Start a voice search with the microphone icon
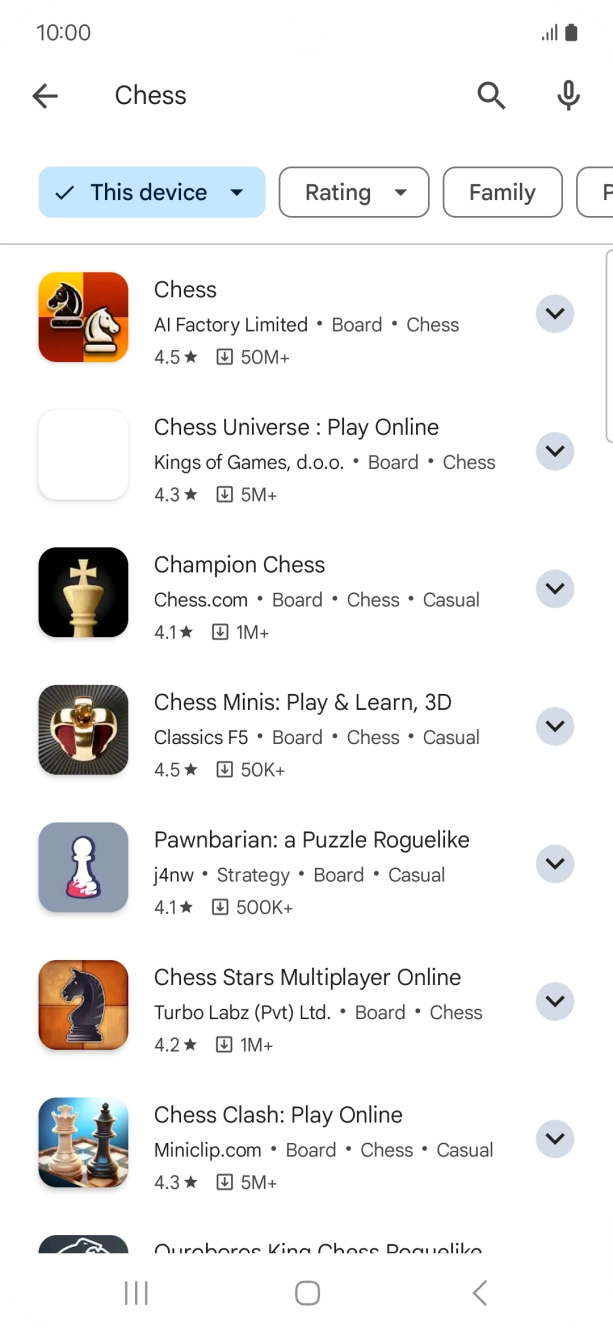This screenshot has height=1330, width=613. [568, 96]
